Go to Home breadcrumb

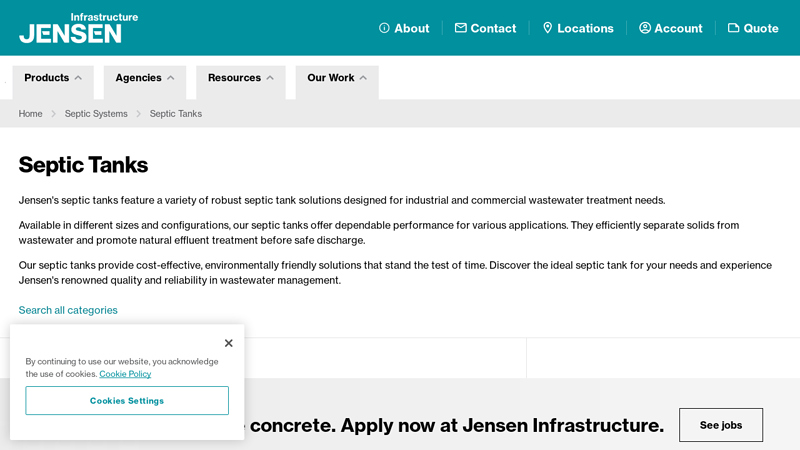click(x=30, y=114)
